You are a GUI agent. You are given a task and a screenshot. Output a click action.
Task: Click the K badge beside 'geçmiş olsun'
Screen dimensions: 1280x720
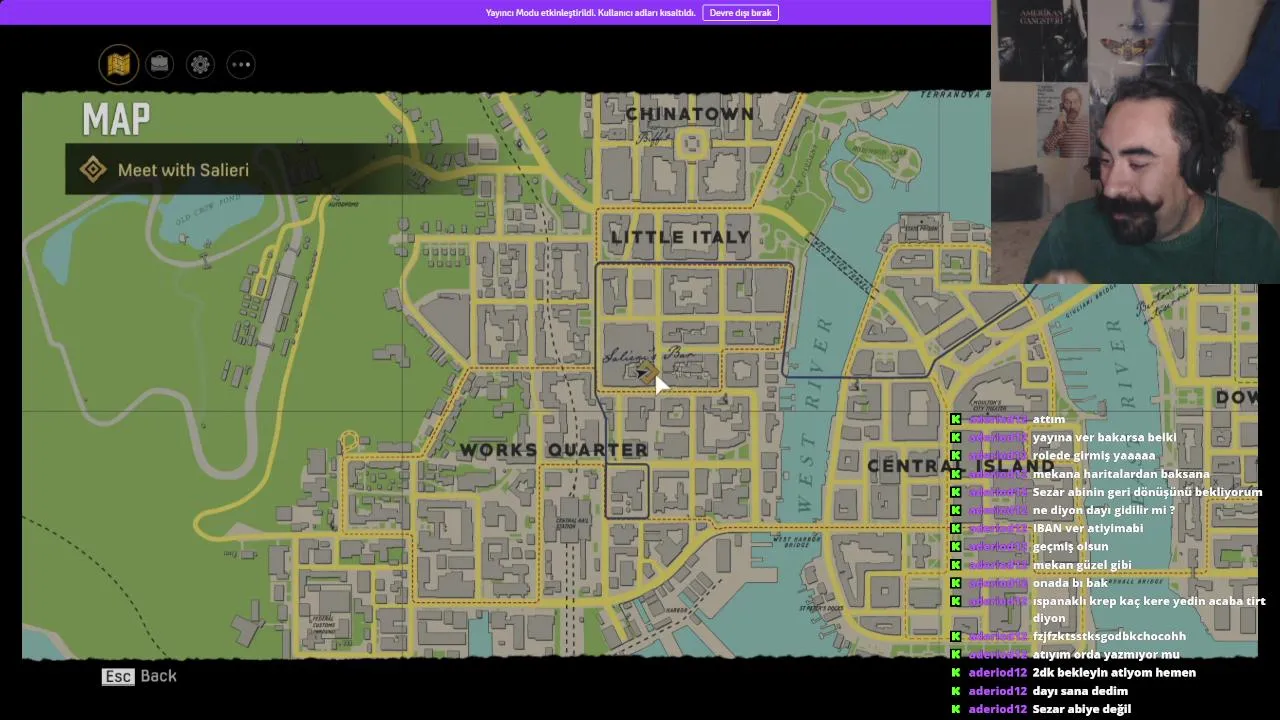(955, 546)
